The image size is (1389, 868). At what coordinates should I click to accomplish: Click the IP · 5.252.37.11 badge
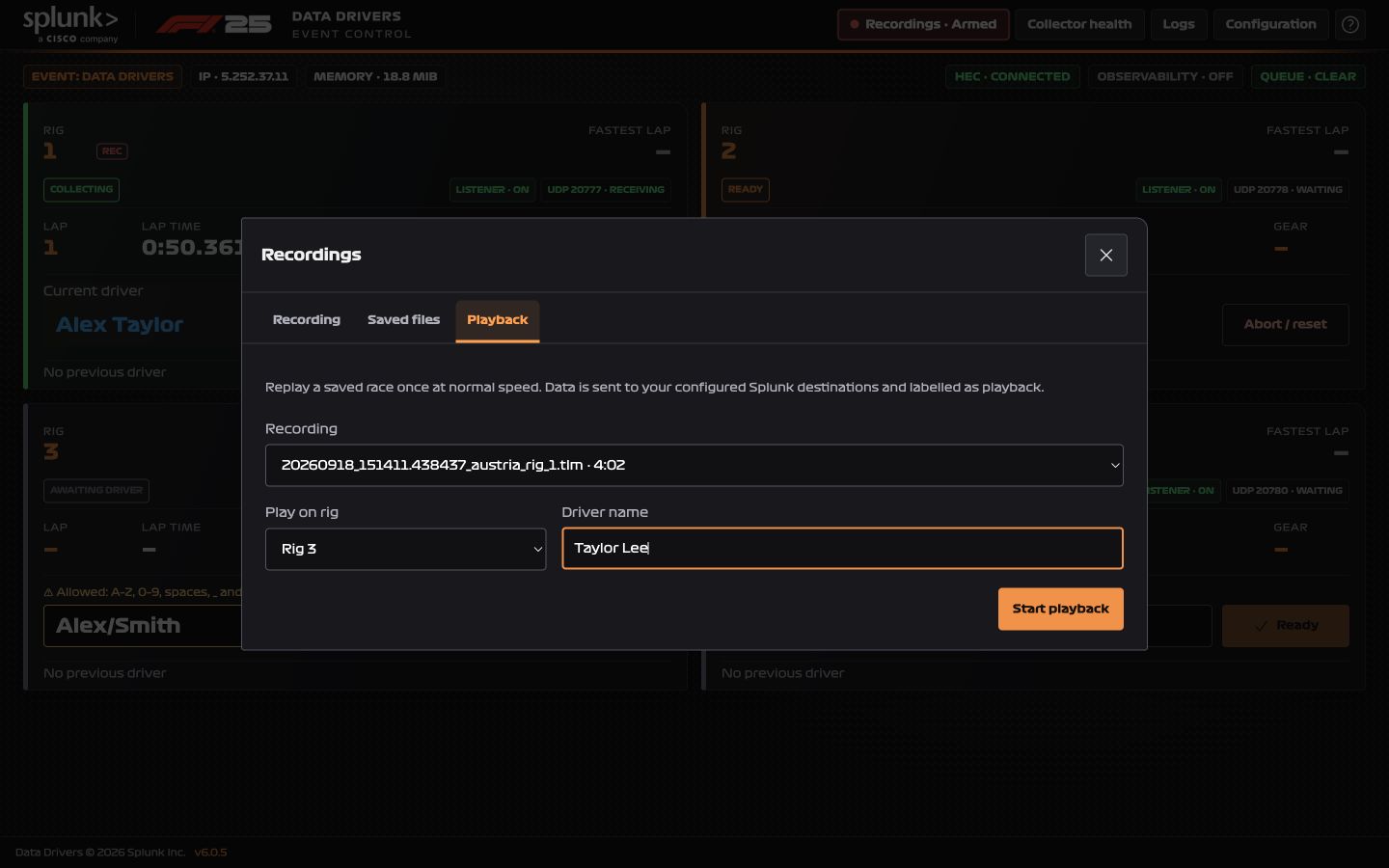[243, 77]
